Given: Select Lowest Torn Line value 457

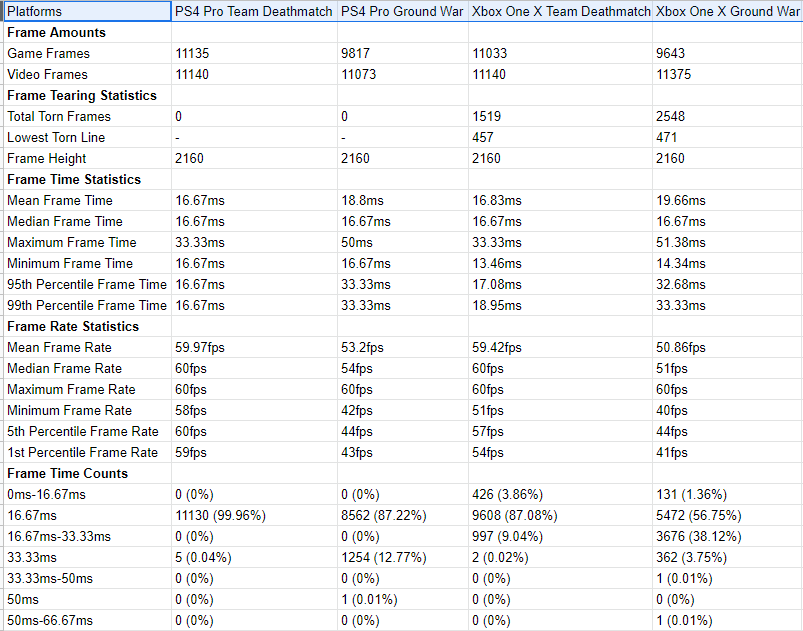Looking at the screenshot, I should tap(483, 137).
